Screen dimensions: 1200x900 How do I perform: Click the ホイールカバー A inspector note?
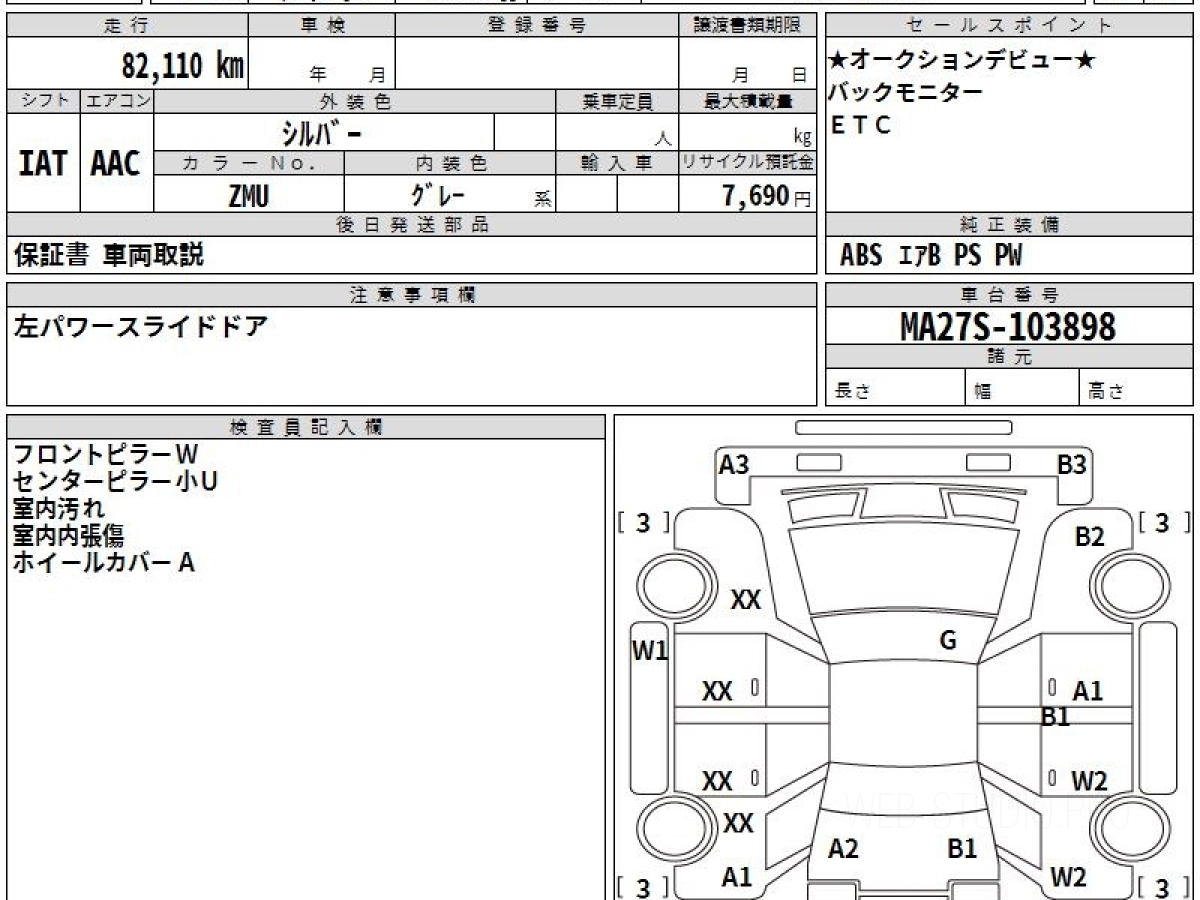(103, 562)
